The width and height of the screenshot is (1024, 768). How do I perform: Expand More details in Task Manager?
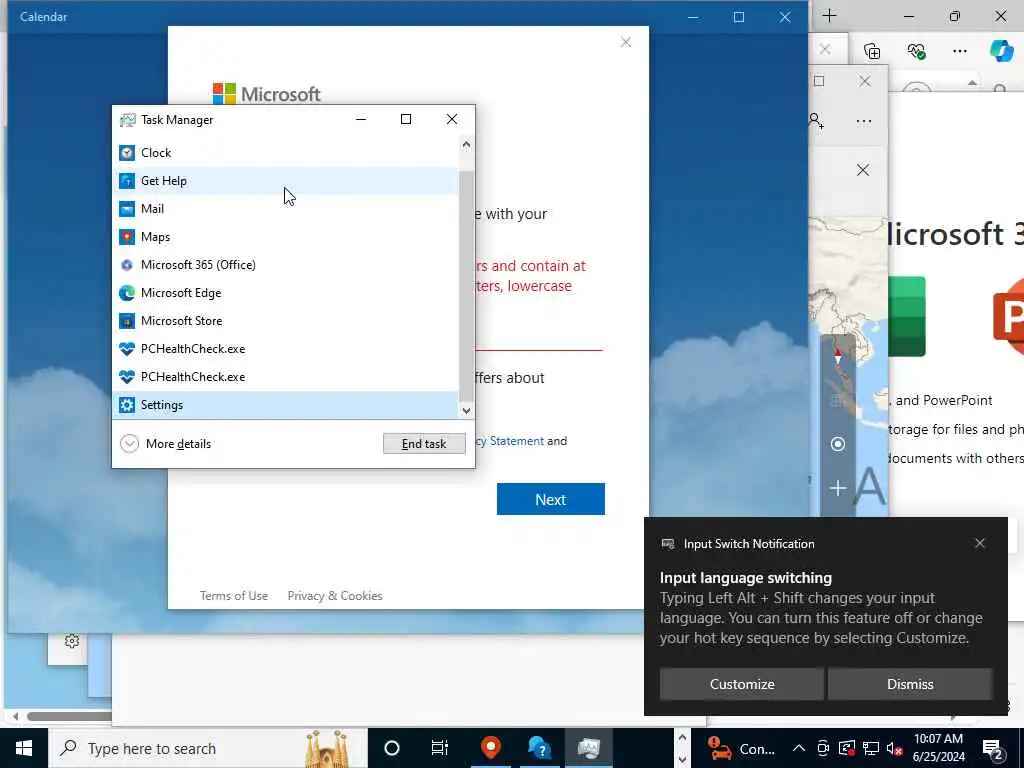pos(166,444)
